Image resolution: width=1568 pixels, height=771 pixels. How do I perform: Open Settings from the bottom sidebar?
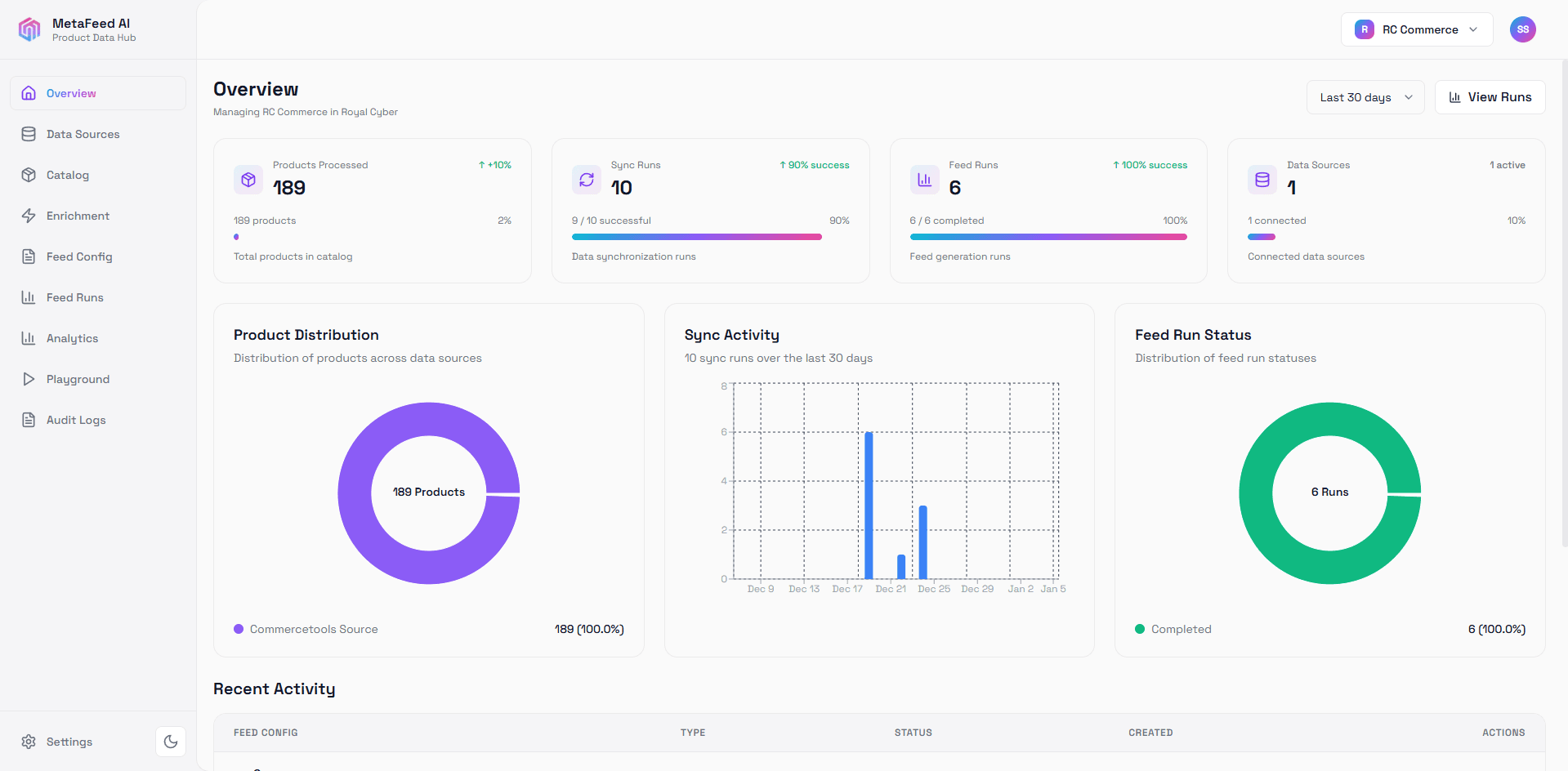pos(57,742)
